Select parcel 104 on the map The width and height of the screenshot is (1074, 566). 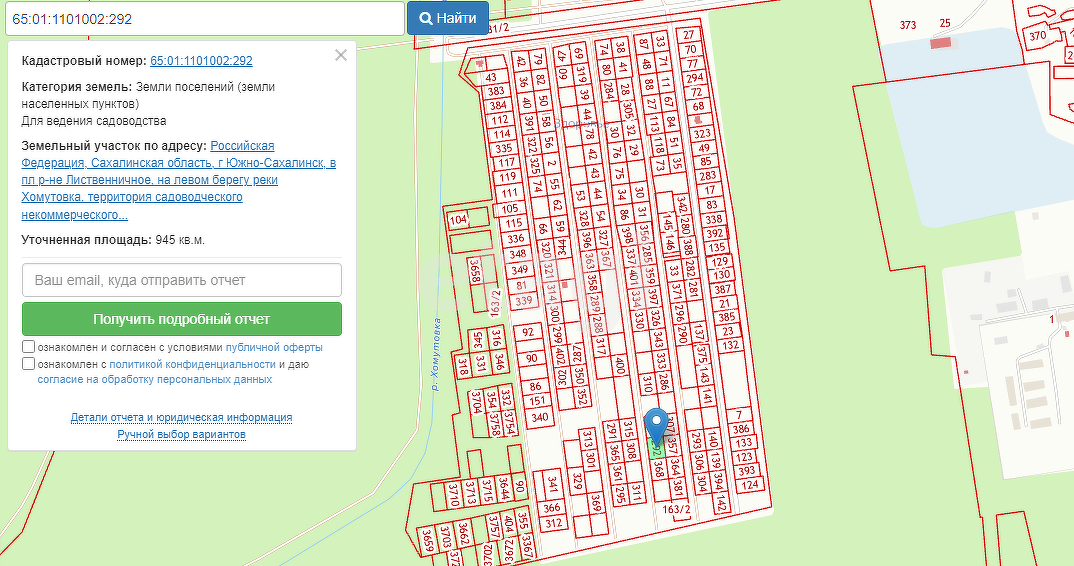coord(458,219)
